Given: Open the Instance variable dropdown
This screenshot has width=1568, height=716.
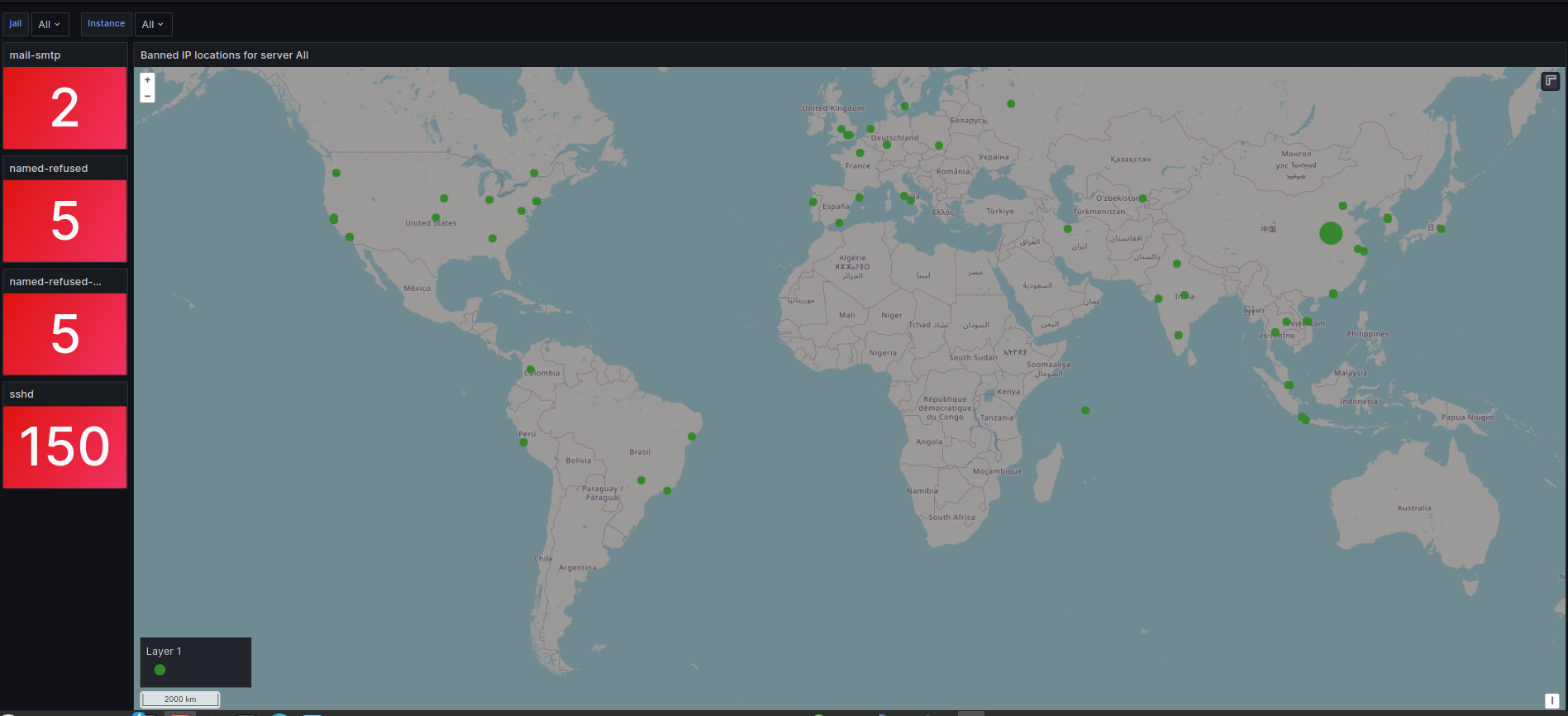Looking at the screenshot, I should pyautogui.click(x=153, y=24).
